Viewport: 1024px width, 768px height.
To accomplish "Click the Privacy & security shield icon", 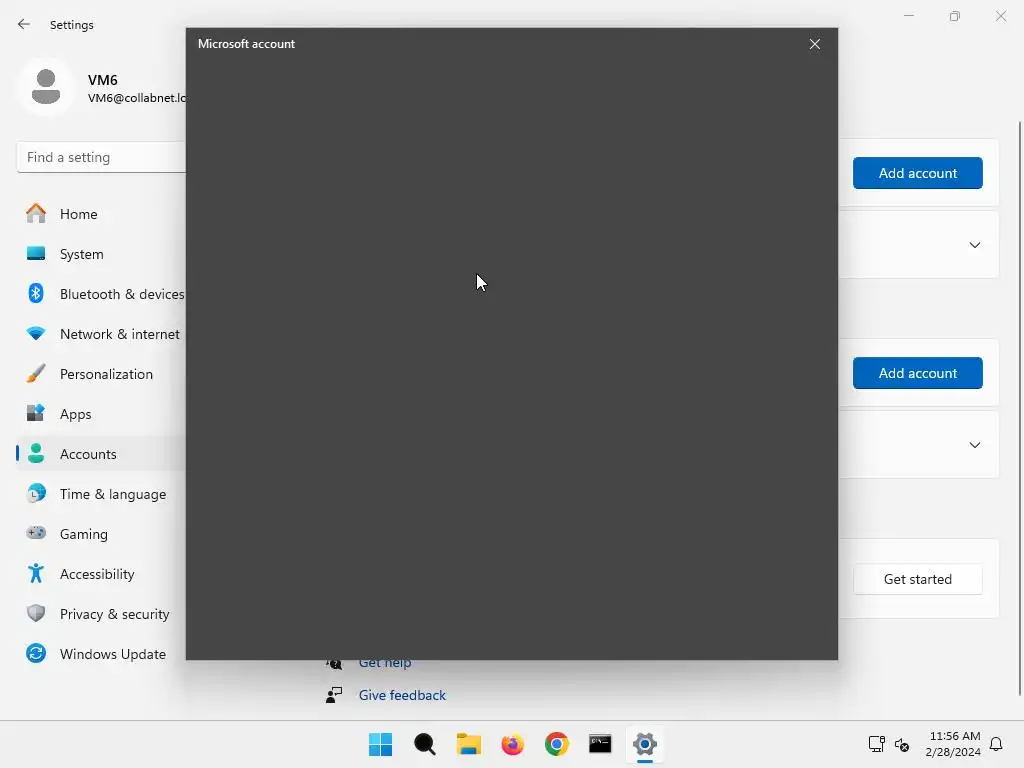I will pos(36,613).
